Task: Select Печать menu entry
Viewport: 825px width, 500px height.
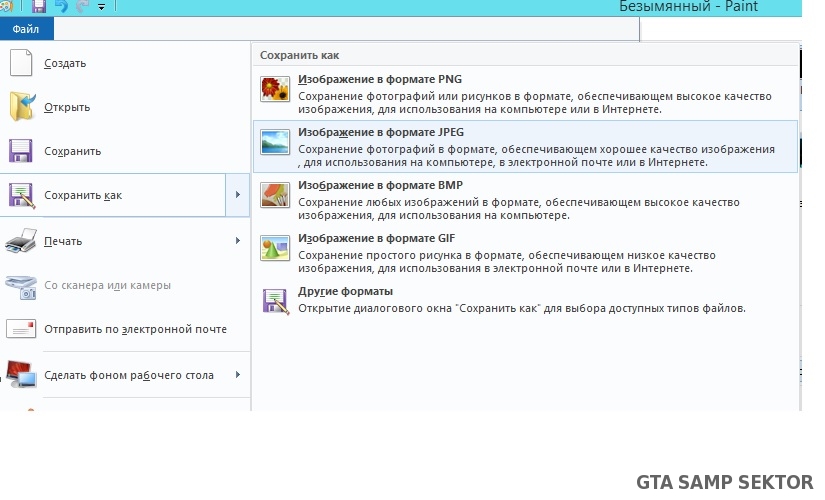Action: (x=125, y=241)
